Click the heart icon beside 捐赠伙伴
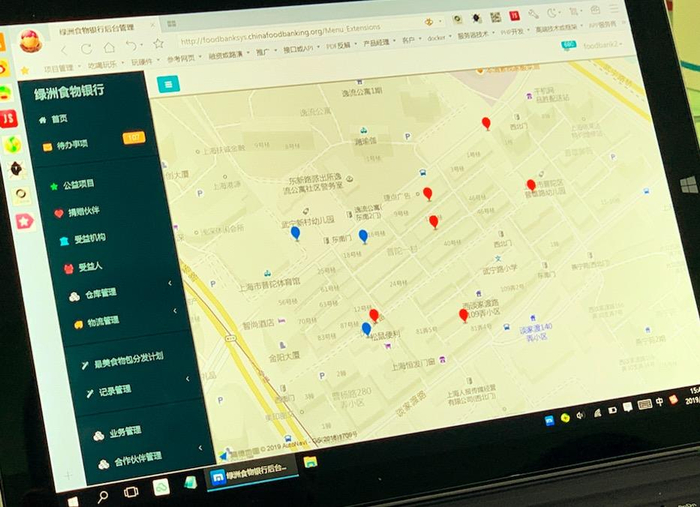The height and width of the screenshot is (507, 700). click(x=59, y=213)
